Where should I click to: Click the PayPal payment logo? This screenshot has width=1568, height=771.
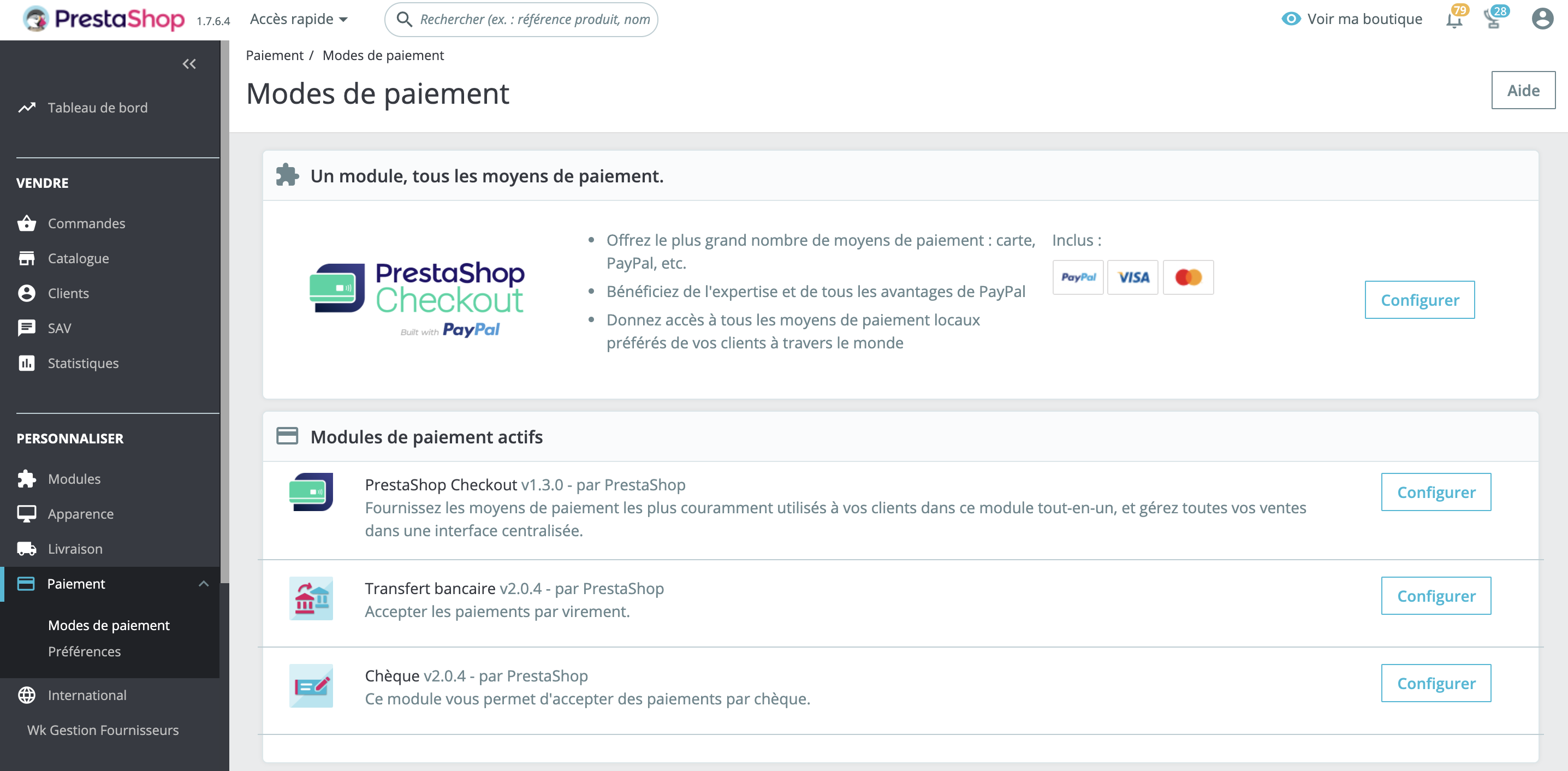1078,277
